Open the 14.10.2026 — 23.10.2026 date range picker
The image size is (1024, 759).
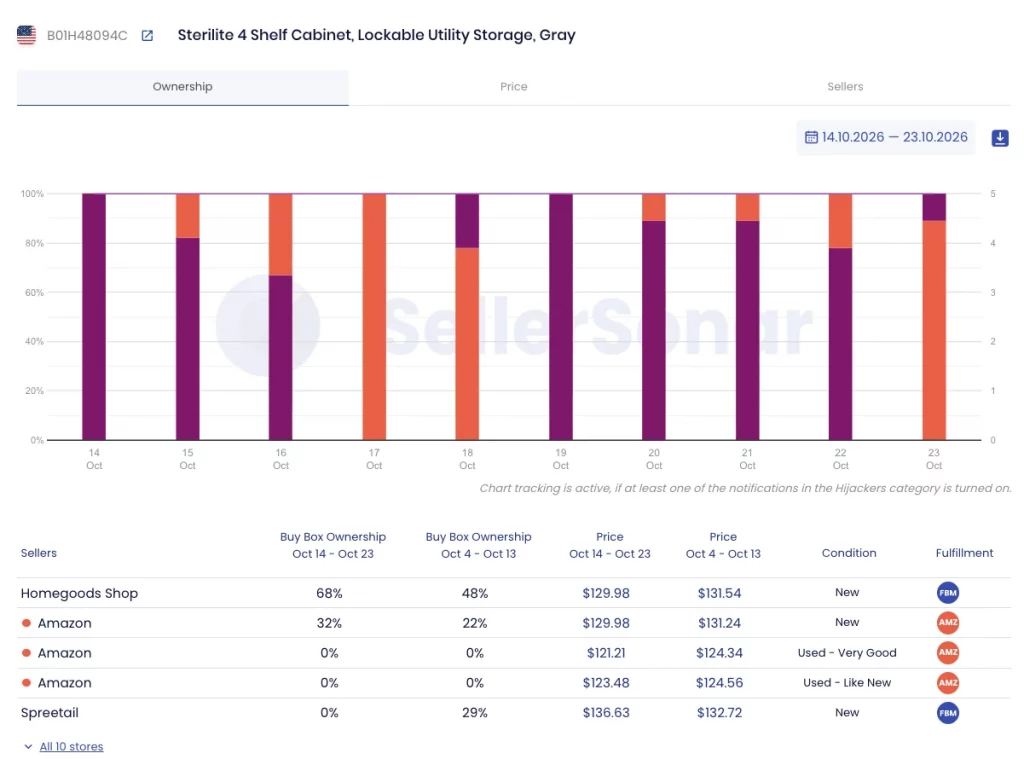coord(886,137)
